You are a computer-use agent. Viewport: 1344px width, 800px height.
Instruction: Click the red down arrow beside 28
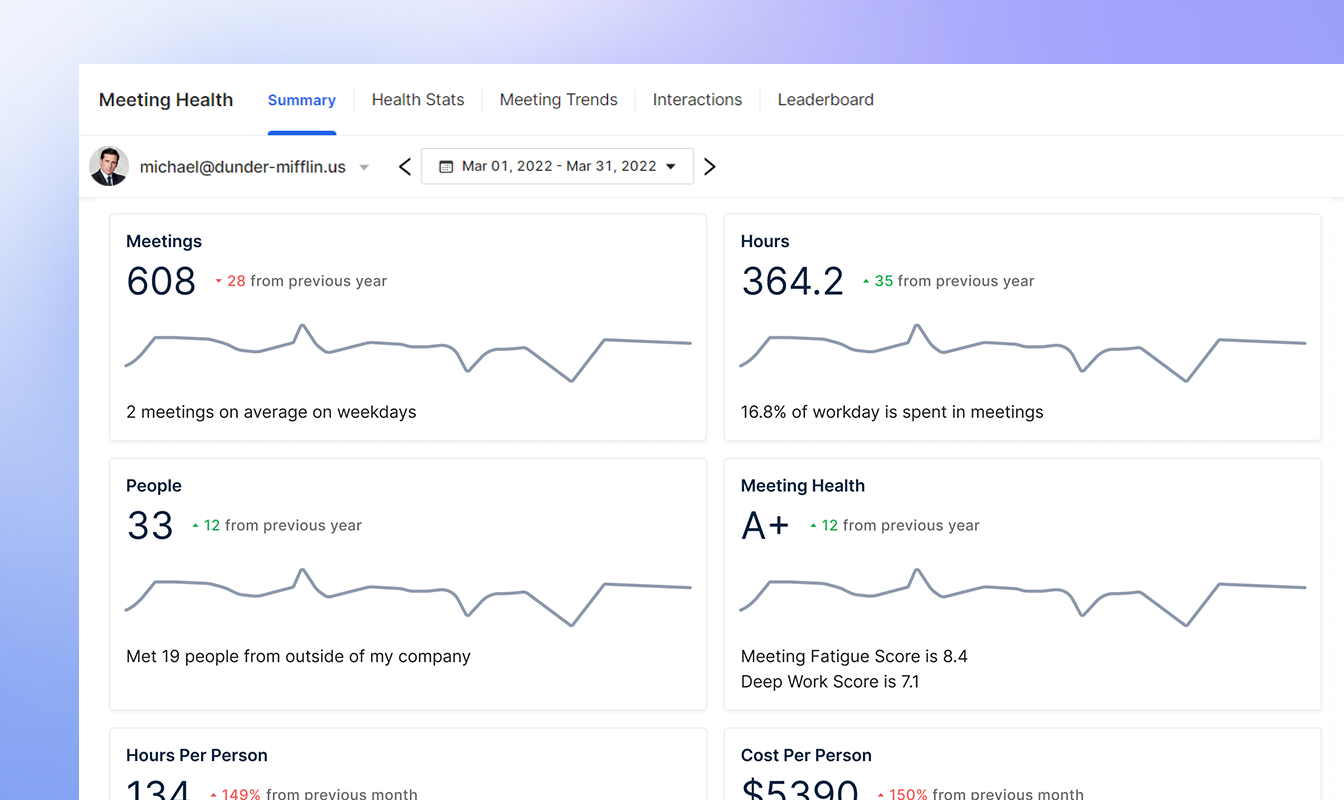pyautogui.click(x=219, y=282)
